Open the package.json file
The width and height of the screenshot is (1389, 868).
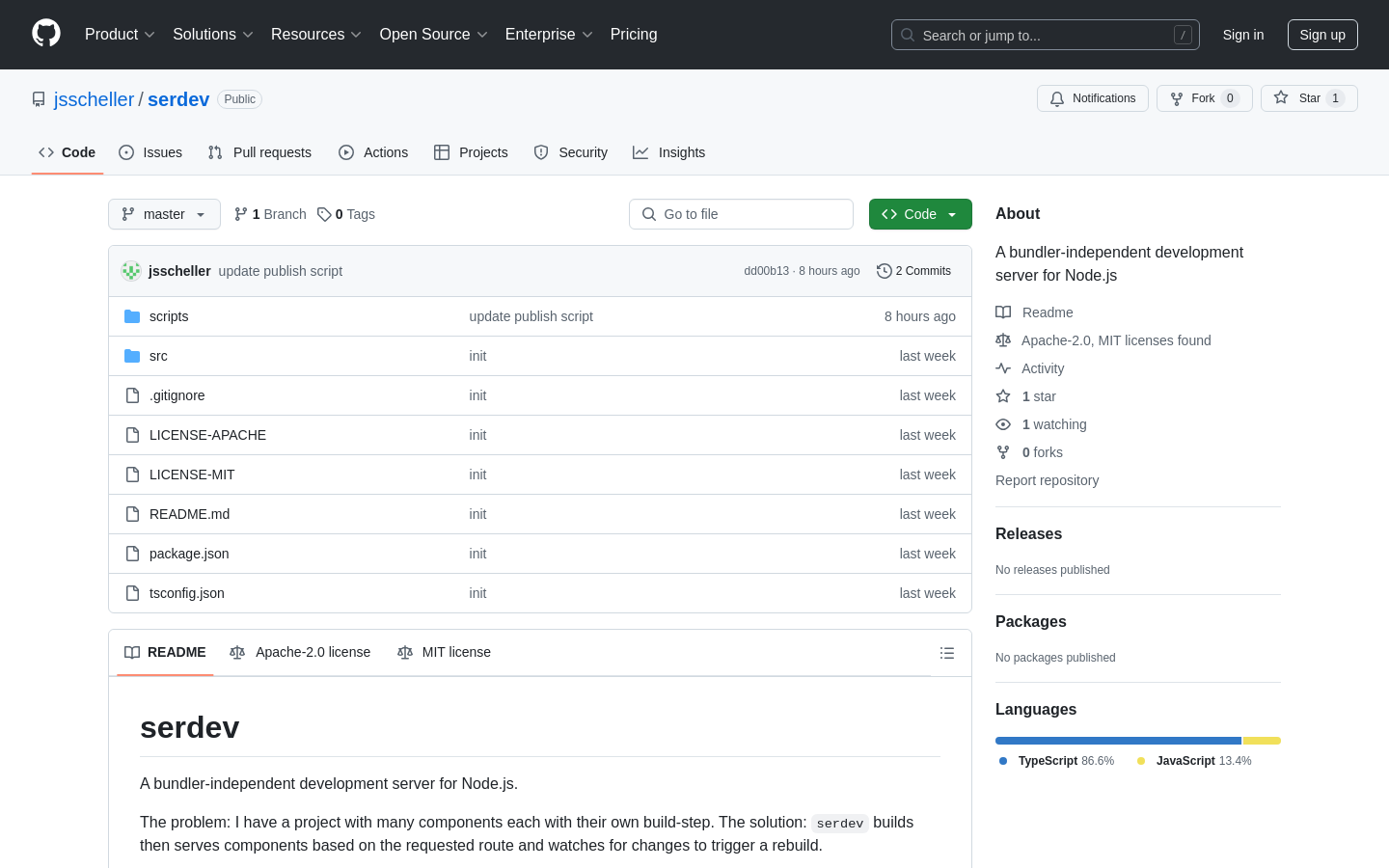pyautogui.click(x=189, y=554)
